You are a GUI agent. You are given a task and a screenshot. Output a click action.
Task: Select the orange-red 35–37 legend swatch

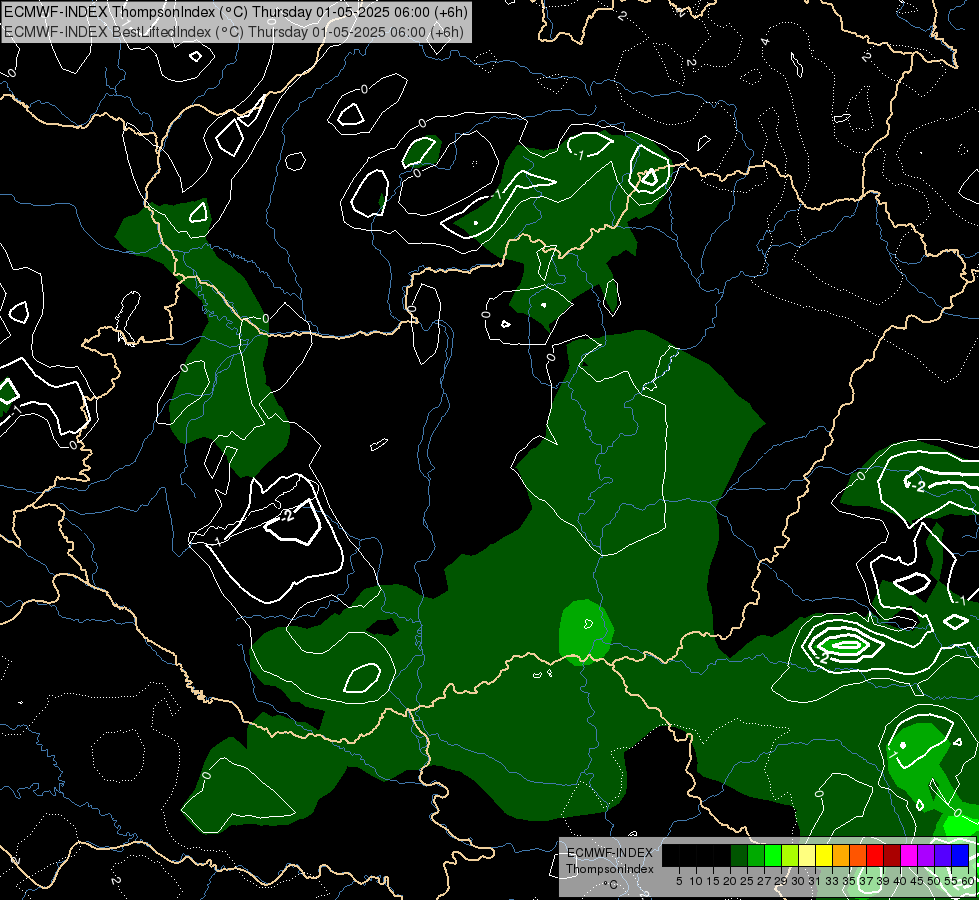857,855
